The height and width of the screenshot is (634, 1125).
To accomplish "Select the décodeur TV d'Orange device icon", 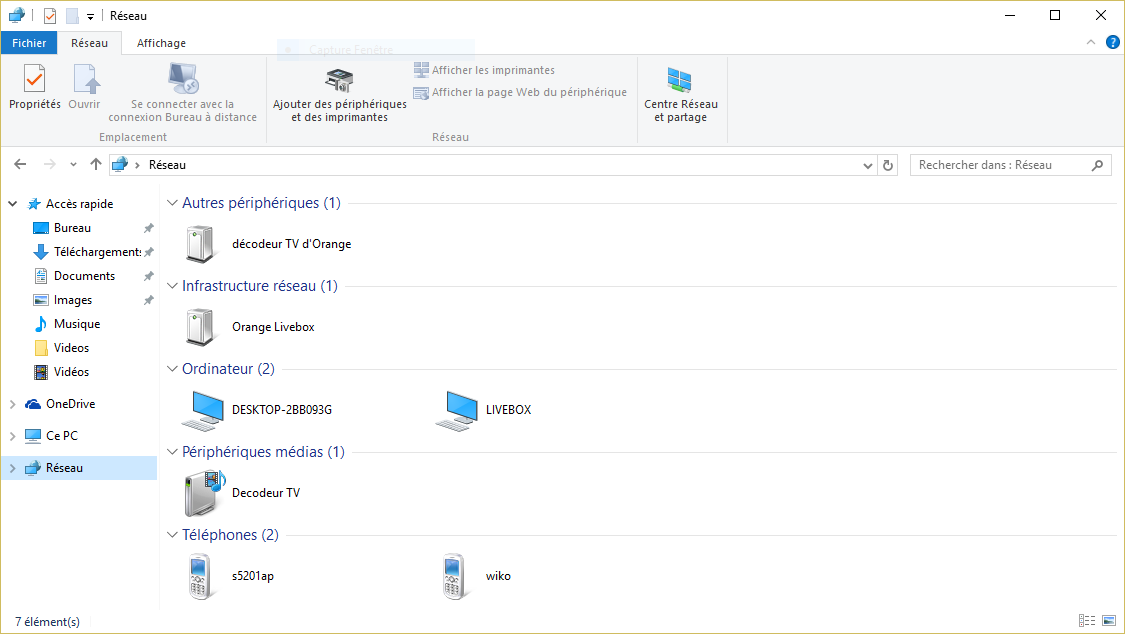I will pos(200,244).
